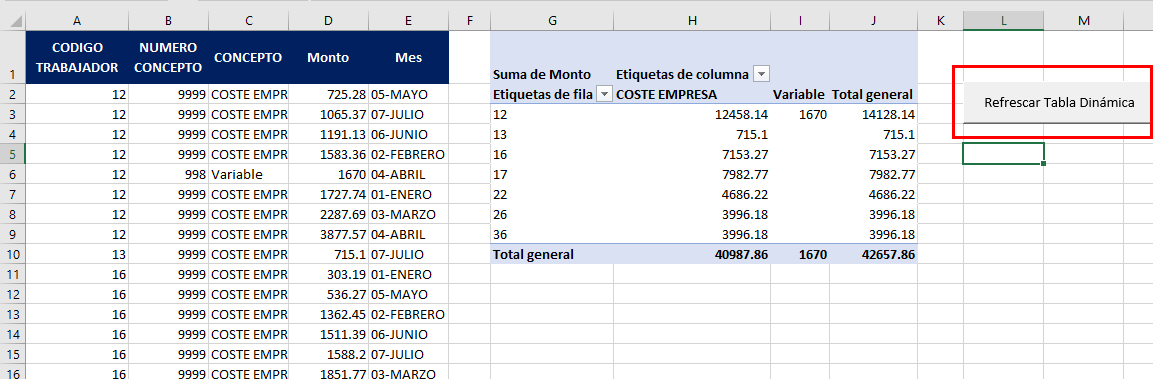Select column D header

(328, 21)
